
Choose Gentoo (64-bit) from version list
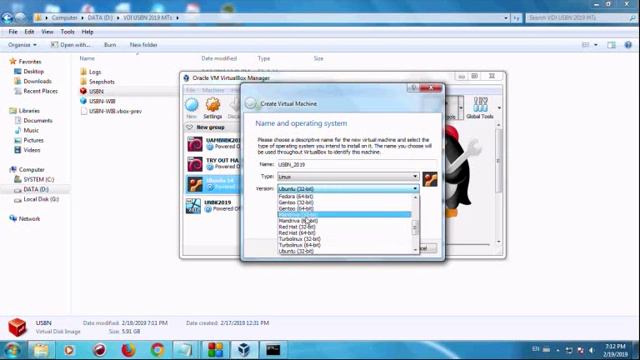(x=296, y=209)
